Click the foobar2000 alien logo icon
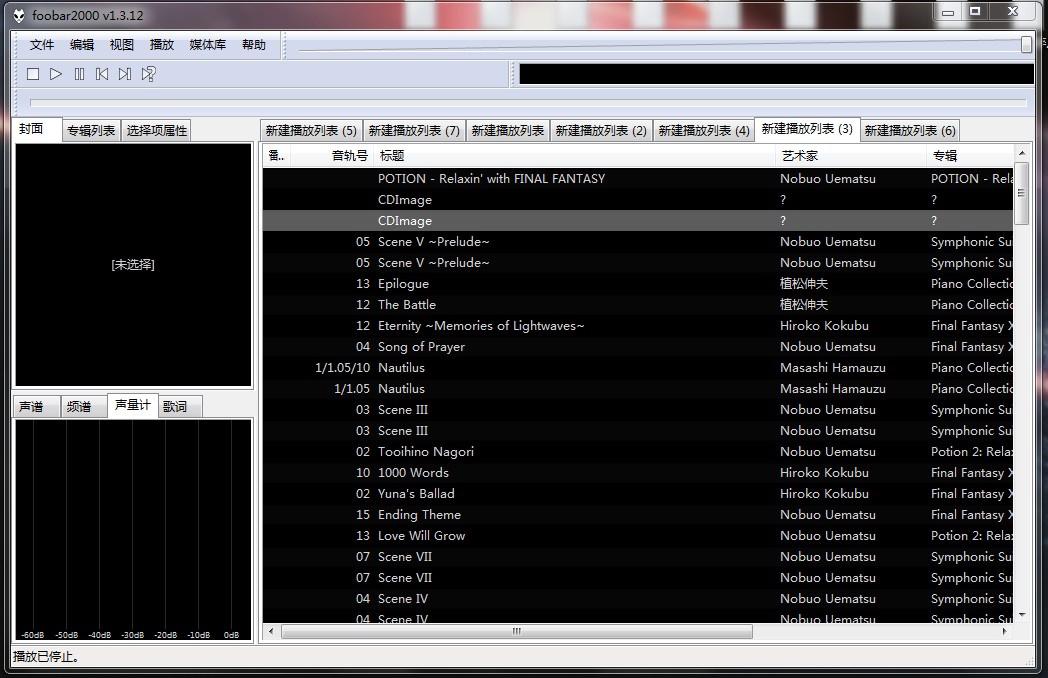 [x=20, y=15]
